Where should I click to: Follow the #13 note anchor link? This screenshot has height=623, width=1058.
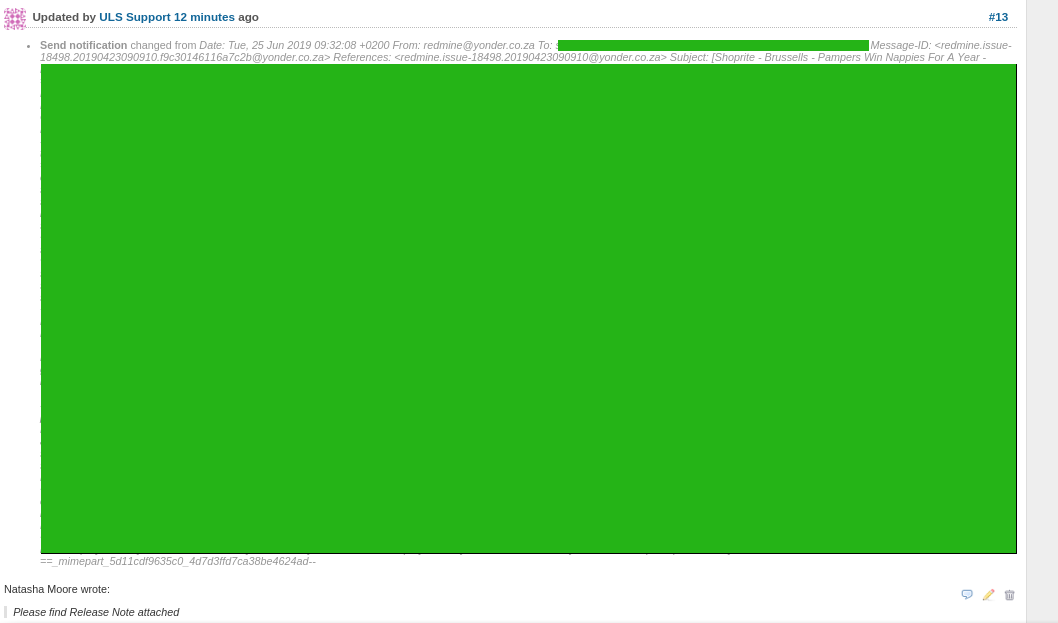[x=998, y=17]
